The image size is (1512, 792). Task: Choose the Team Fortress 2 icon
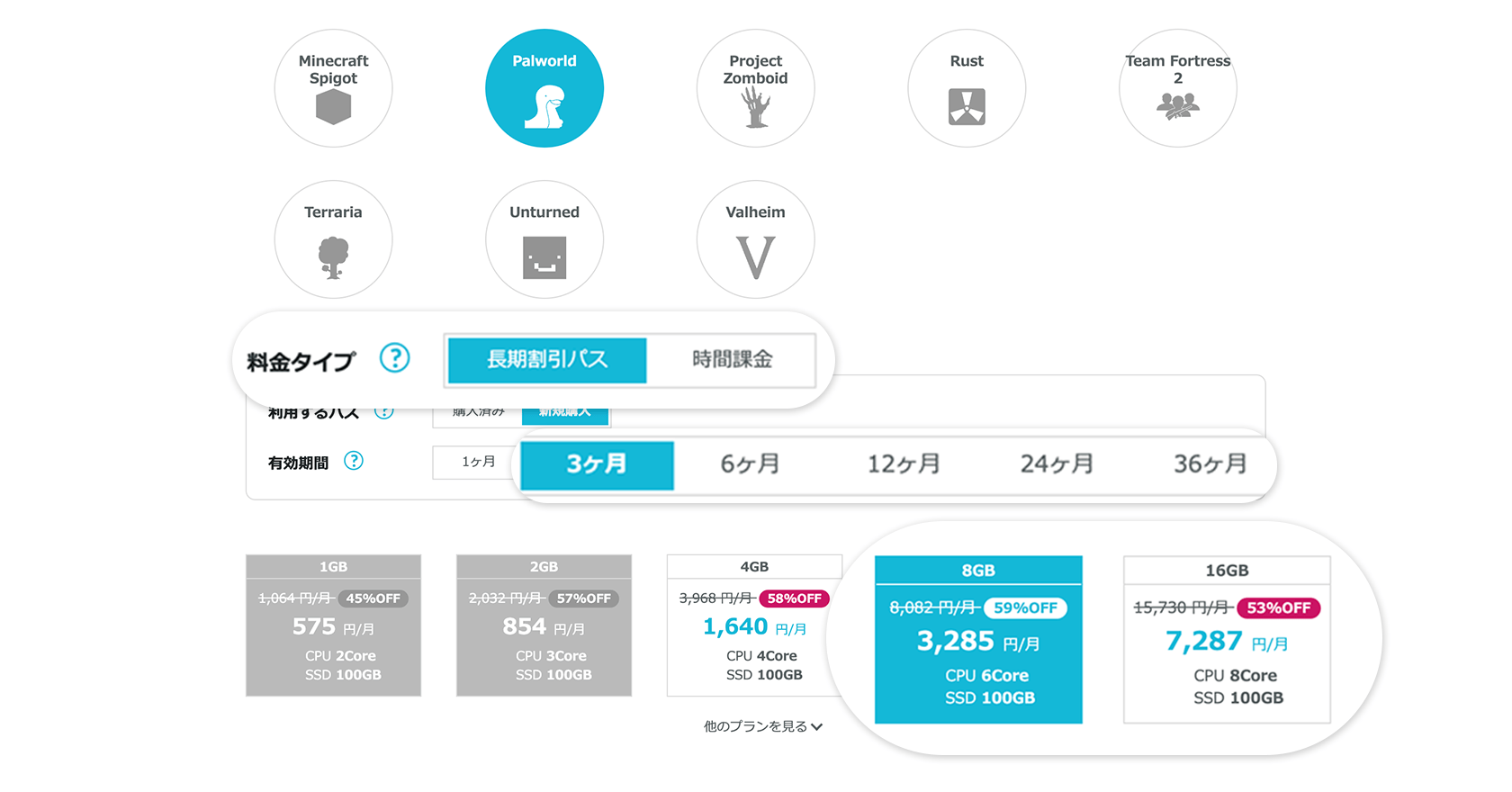(x=1177, y=89)
